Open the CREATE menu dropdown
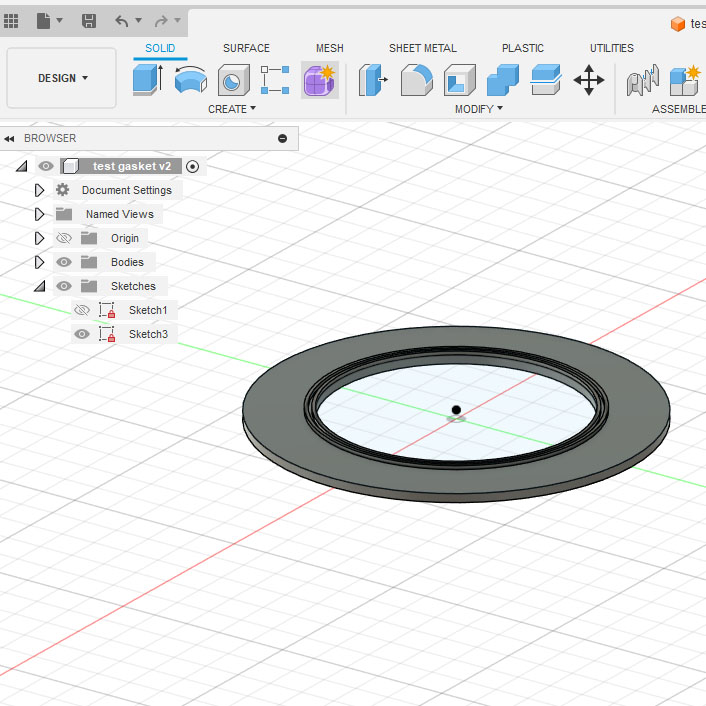This screenshot has width=706, height=706. click(x=232, y=109)
